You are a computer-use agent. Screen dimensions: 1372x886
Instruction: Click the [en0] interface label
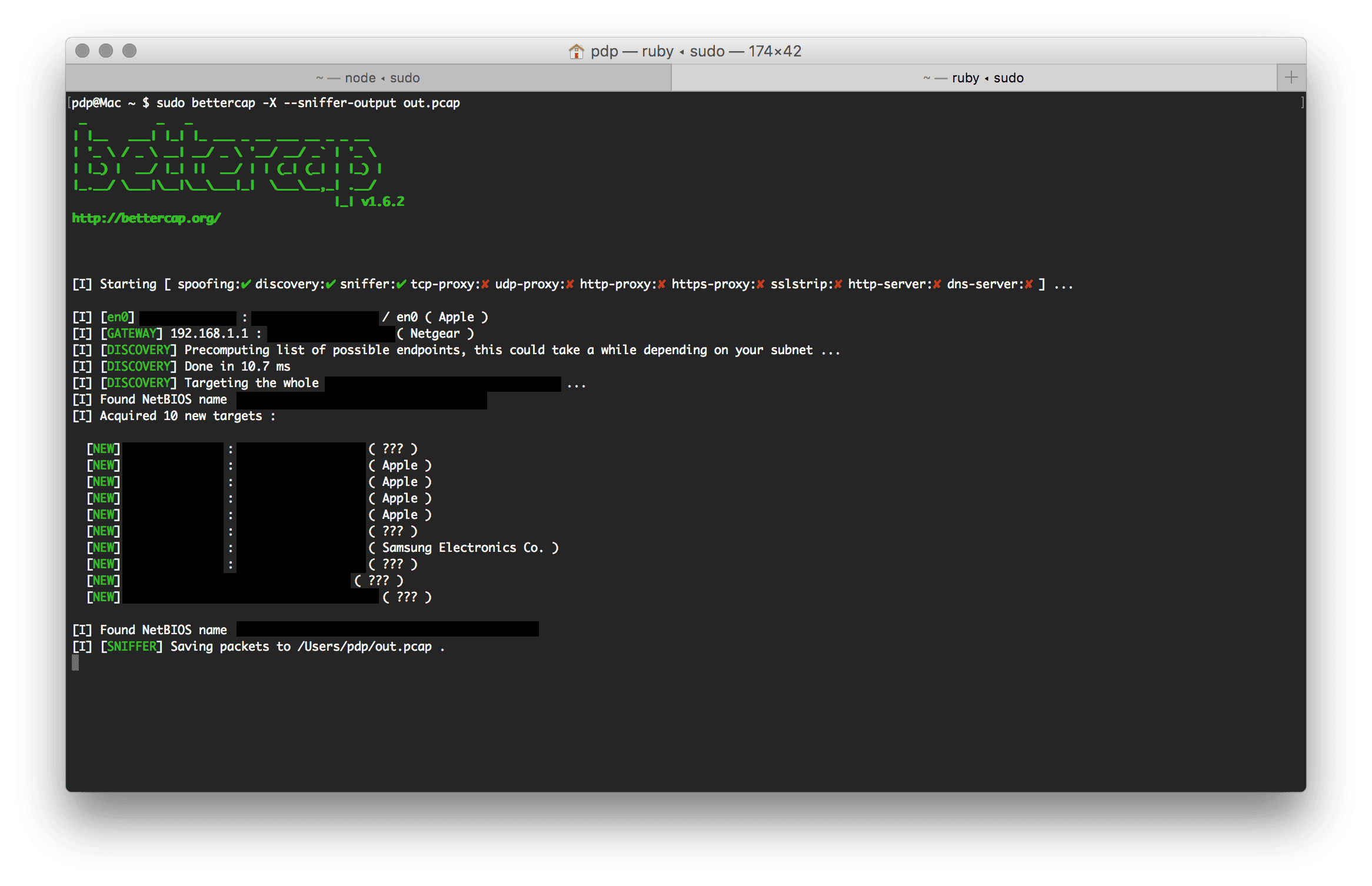point(118,317)
